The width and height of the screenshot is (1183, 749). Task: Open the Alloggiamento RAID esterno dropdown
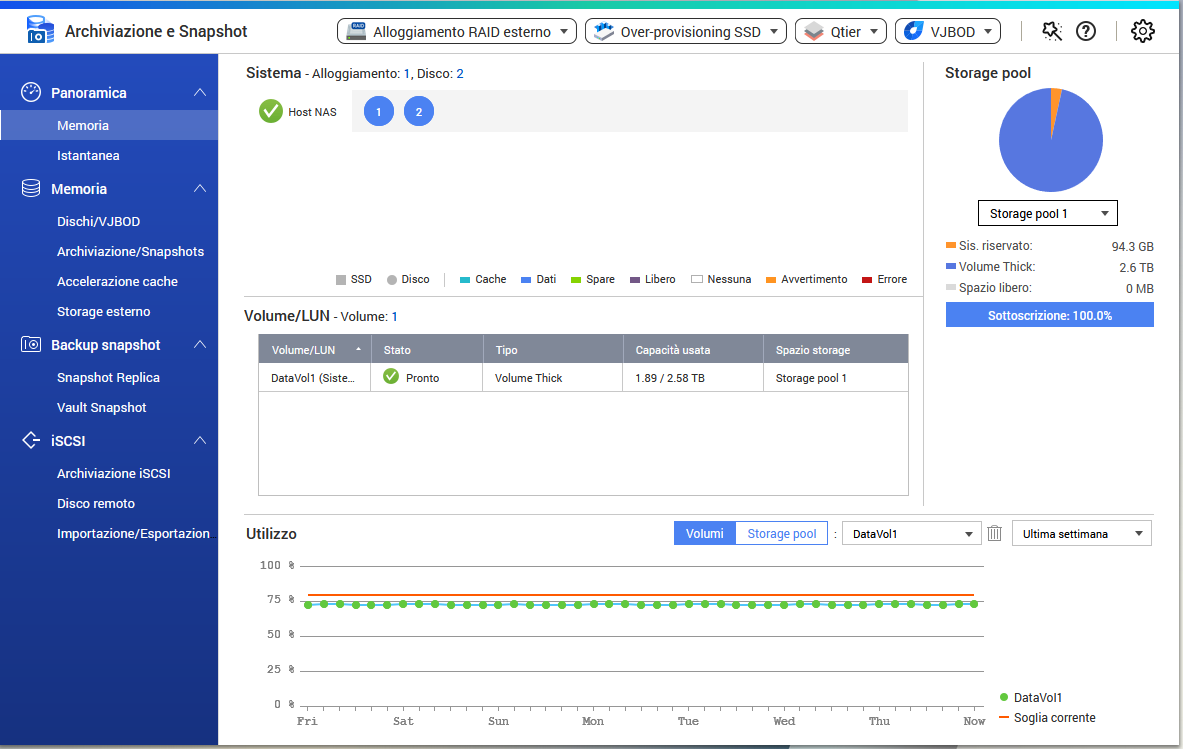(x=457, y=32)
